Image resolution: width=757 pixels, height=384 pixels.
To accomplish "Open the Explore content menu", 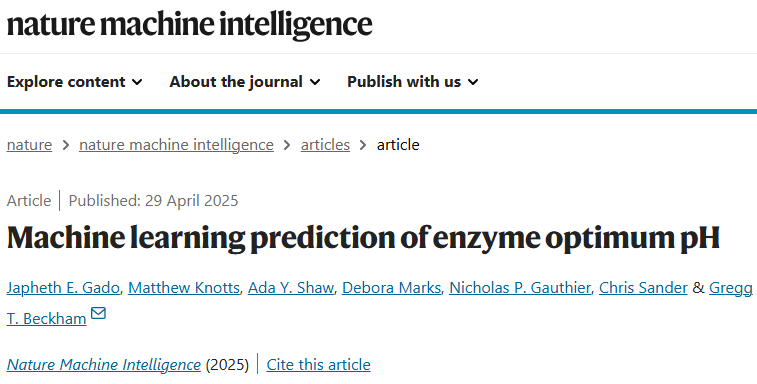I will tap(74, 82).
